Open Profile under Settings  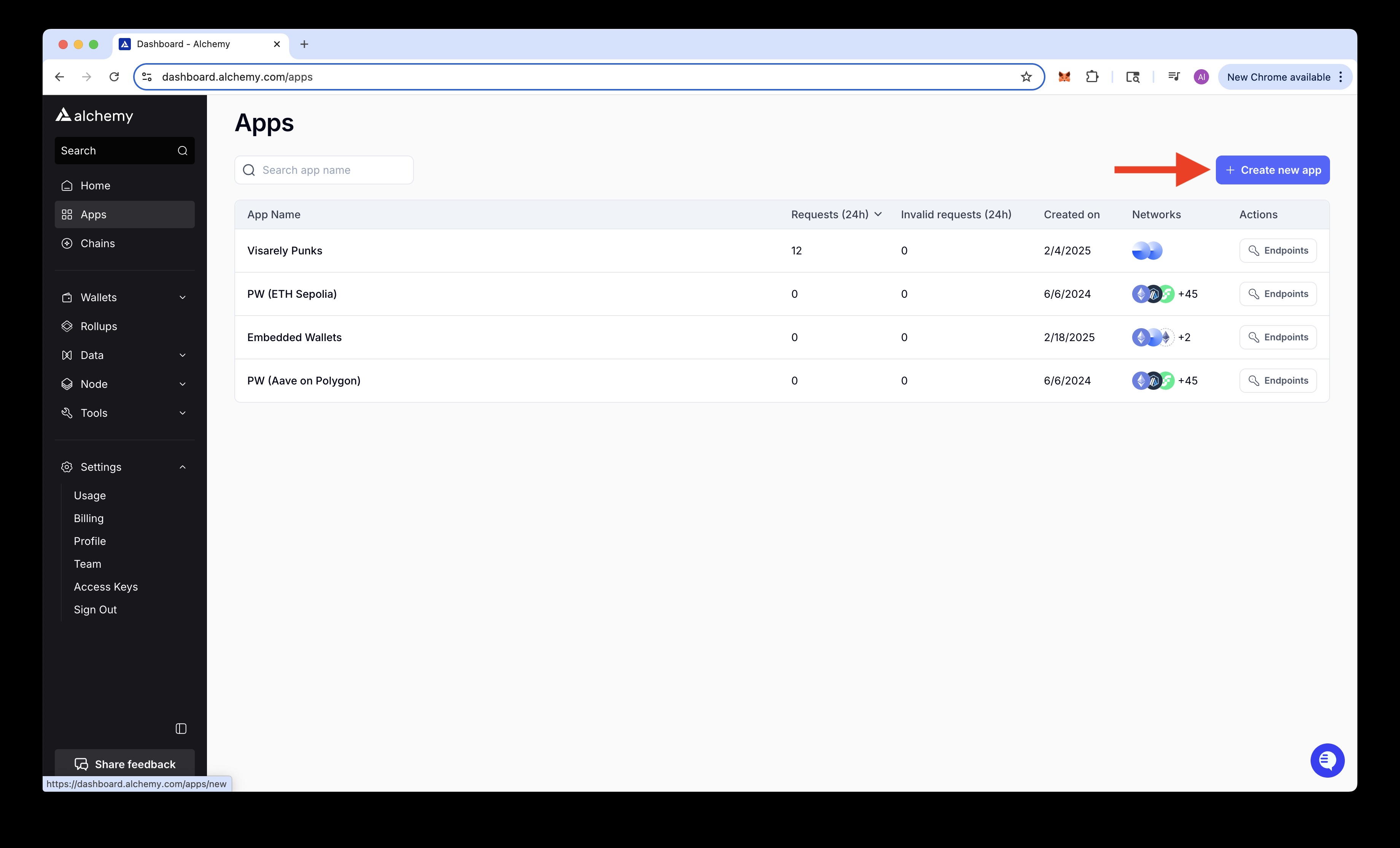90,541
